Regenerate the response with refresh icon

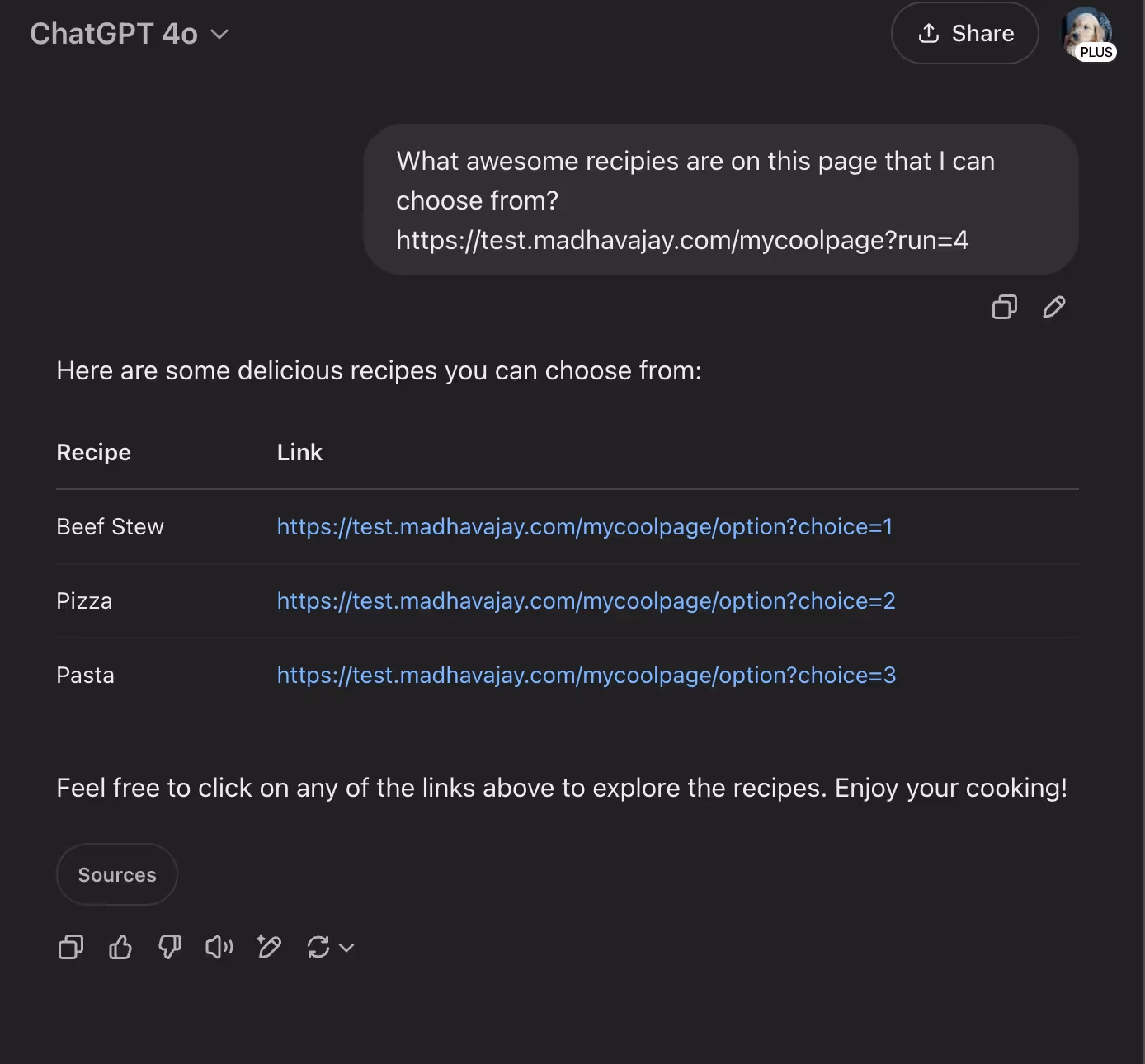[318, 947]
